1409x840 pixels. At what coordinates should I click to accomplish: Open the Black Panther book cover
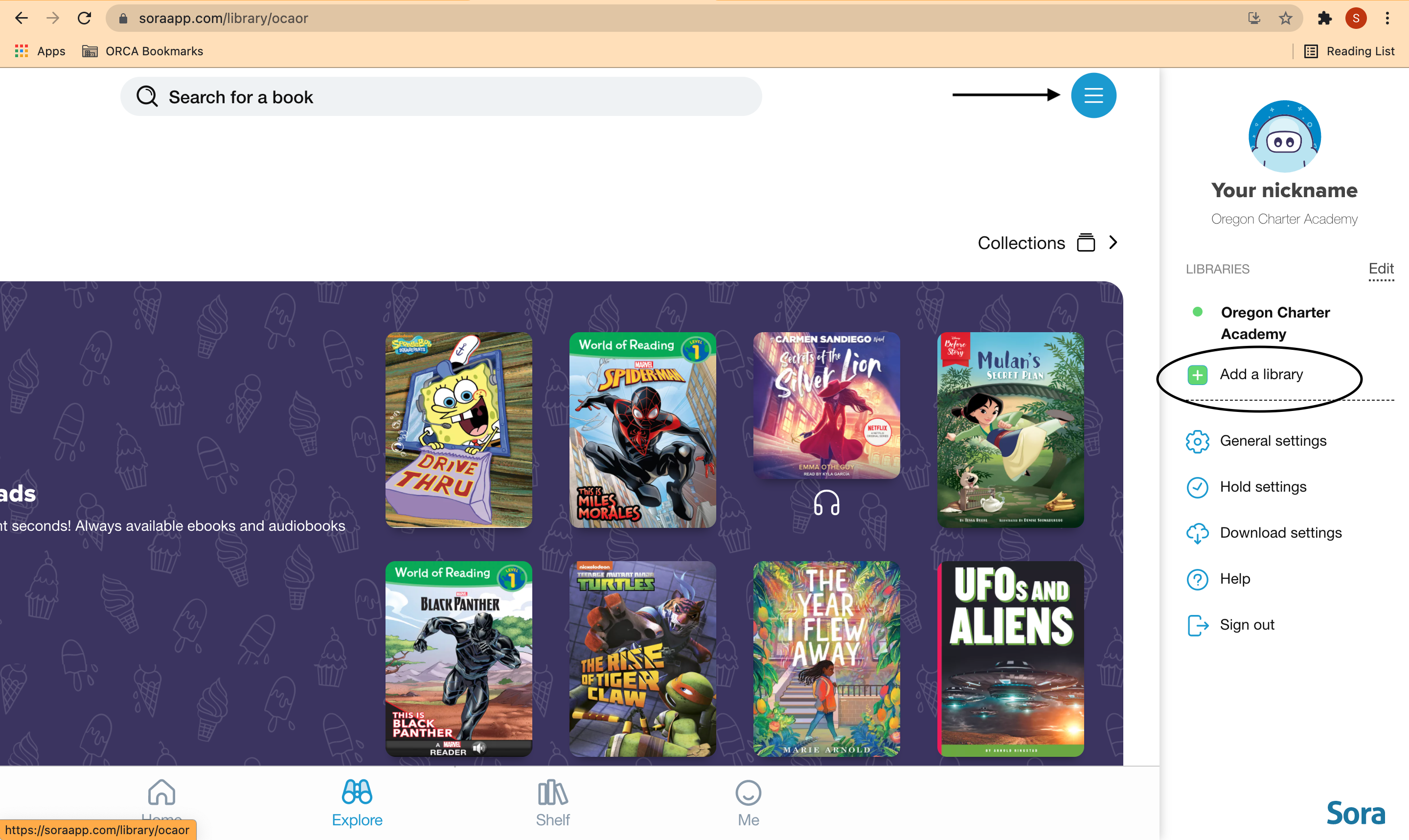458,659
